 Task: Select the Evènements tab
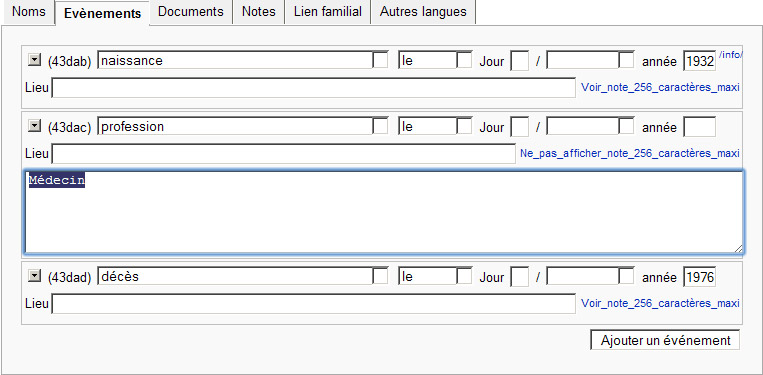point(102,13)
